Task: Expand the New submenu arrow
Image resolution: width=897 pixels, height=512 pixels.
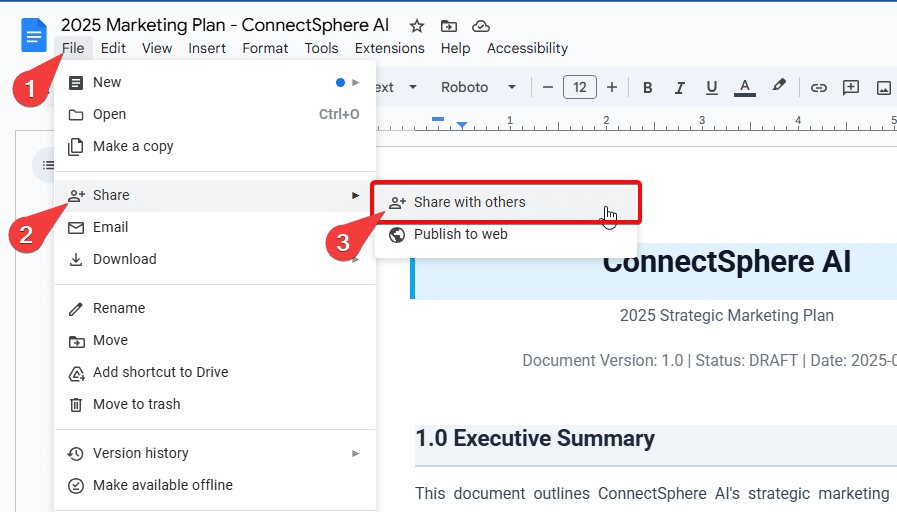Action: pyautogui.click(x=355, y=82)
